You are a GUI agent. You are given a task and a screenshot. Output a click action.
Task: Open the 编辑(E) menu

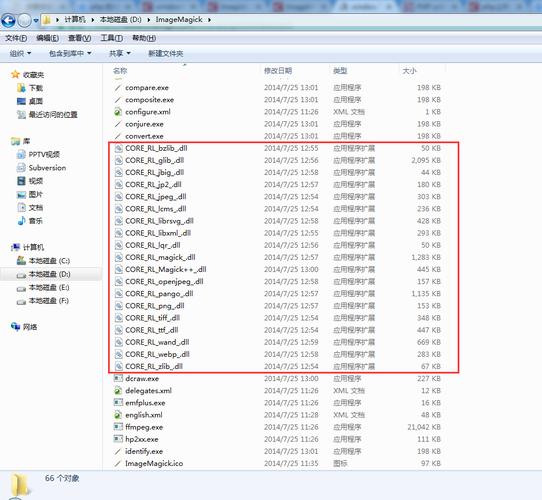coord(48,38)
